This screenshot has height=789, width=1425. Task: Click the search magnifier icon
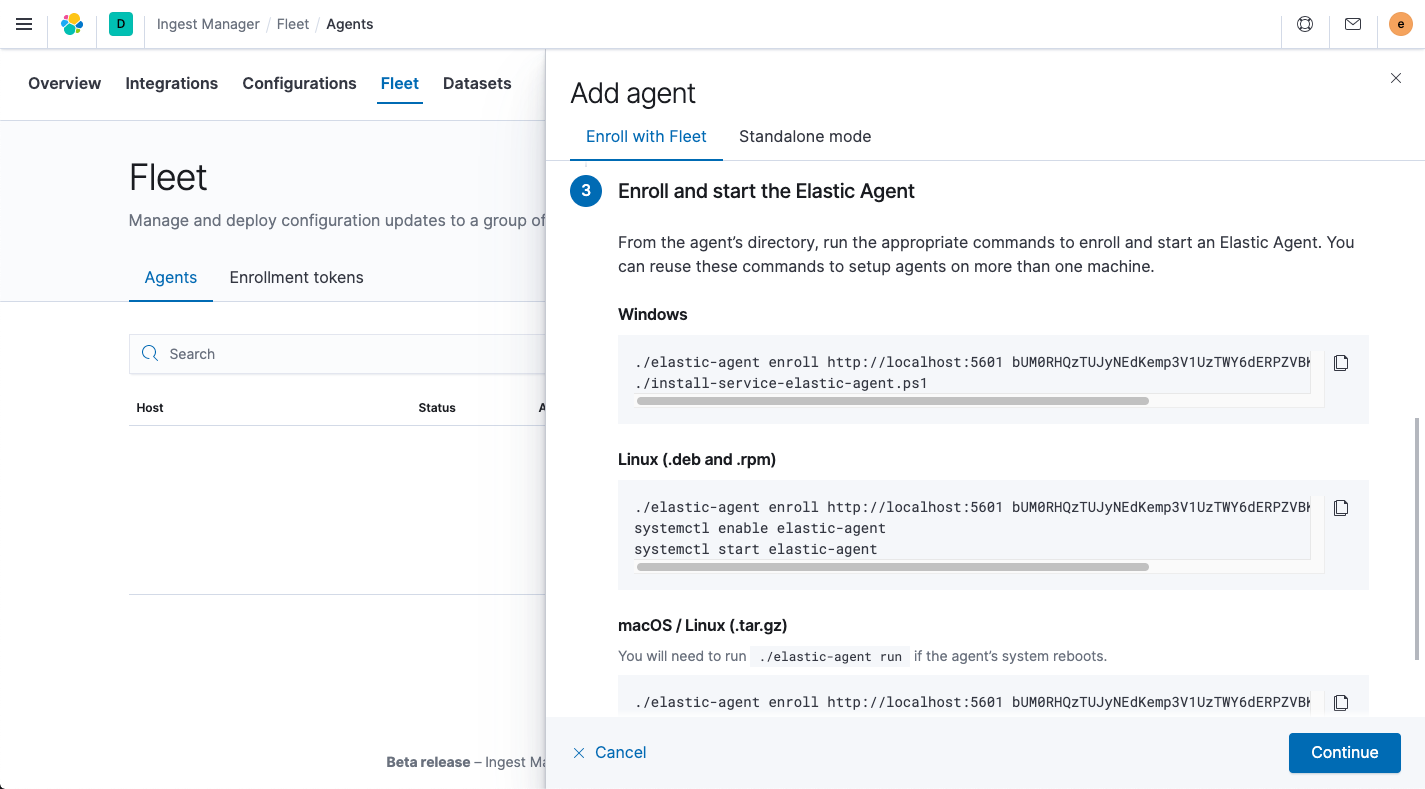[150, 354]
